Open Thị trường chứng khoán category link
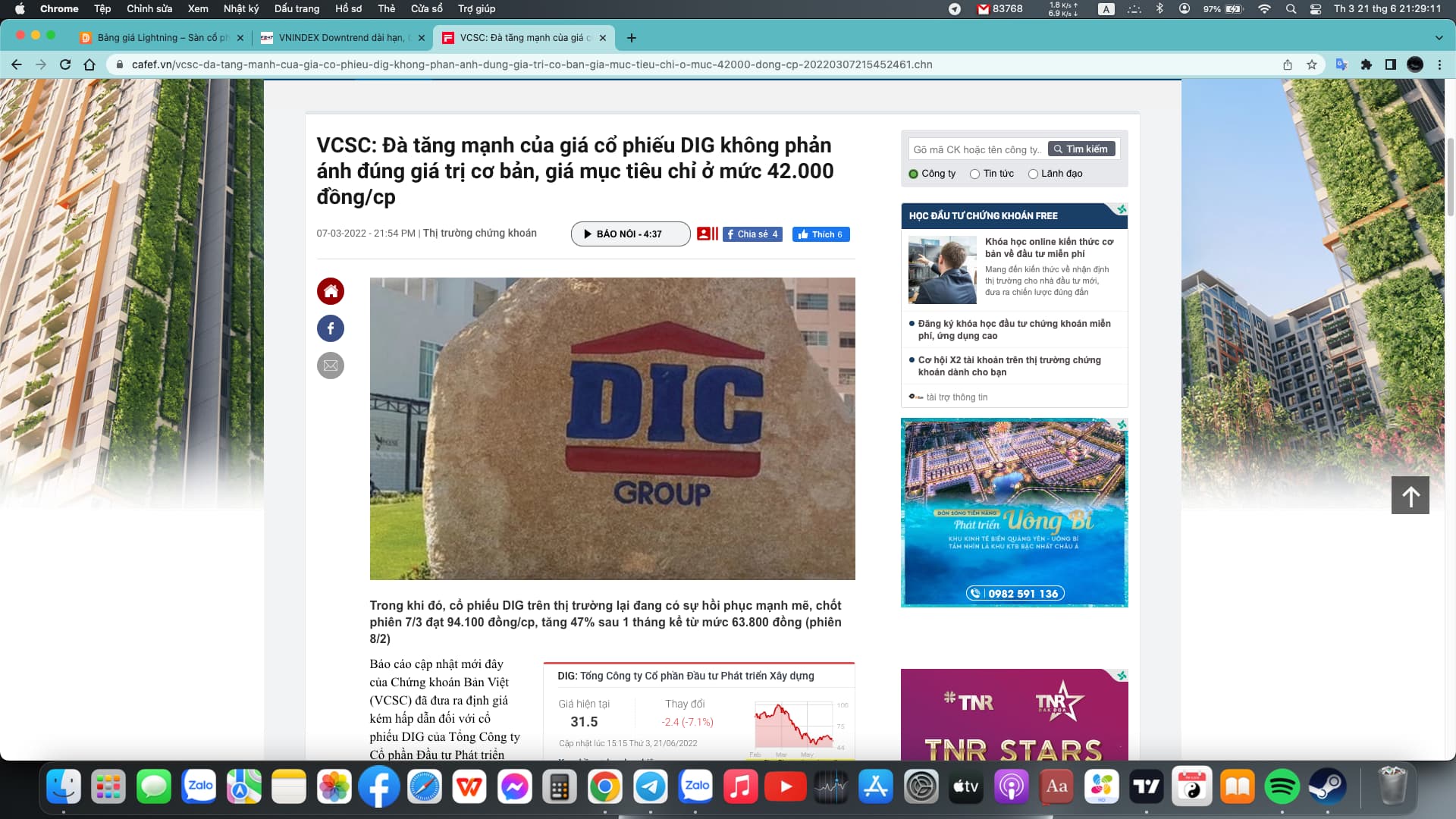This screenshot has width=1456, height=819. tap(479, 233)
